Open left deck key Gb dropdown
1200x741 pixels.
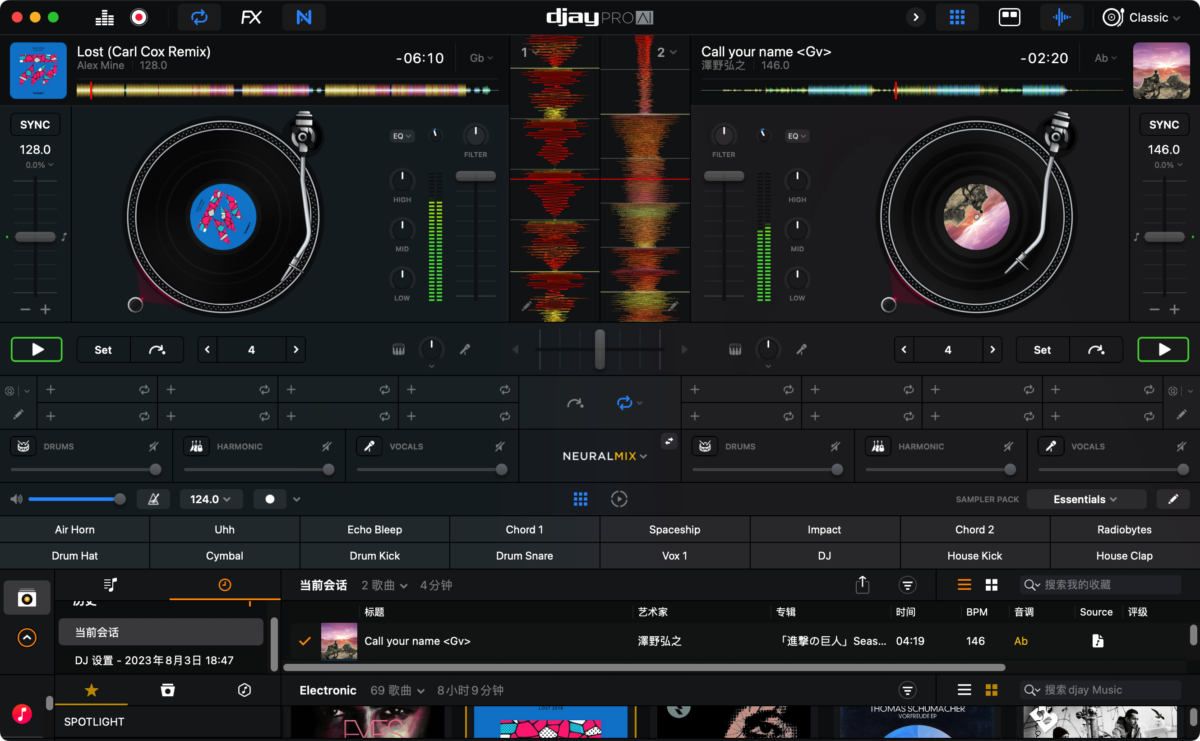[481, 58]
